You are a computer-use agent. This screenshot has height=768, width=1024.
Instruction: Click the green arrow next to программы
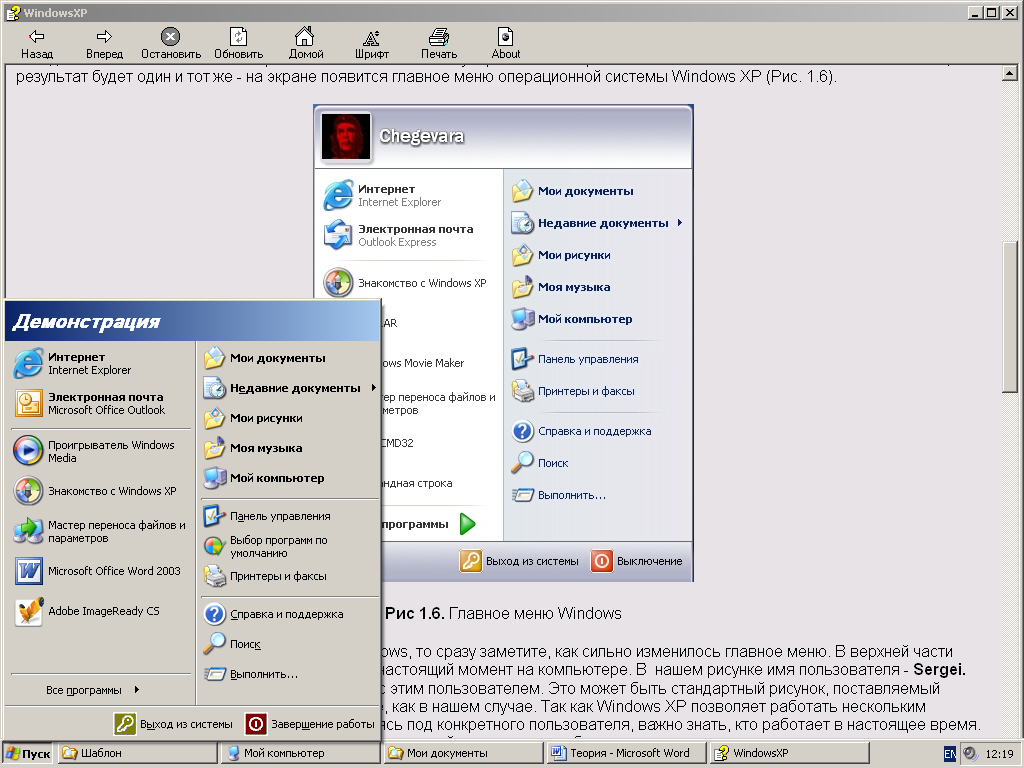click(x=468, y=524)
